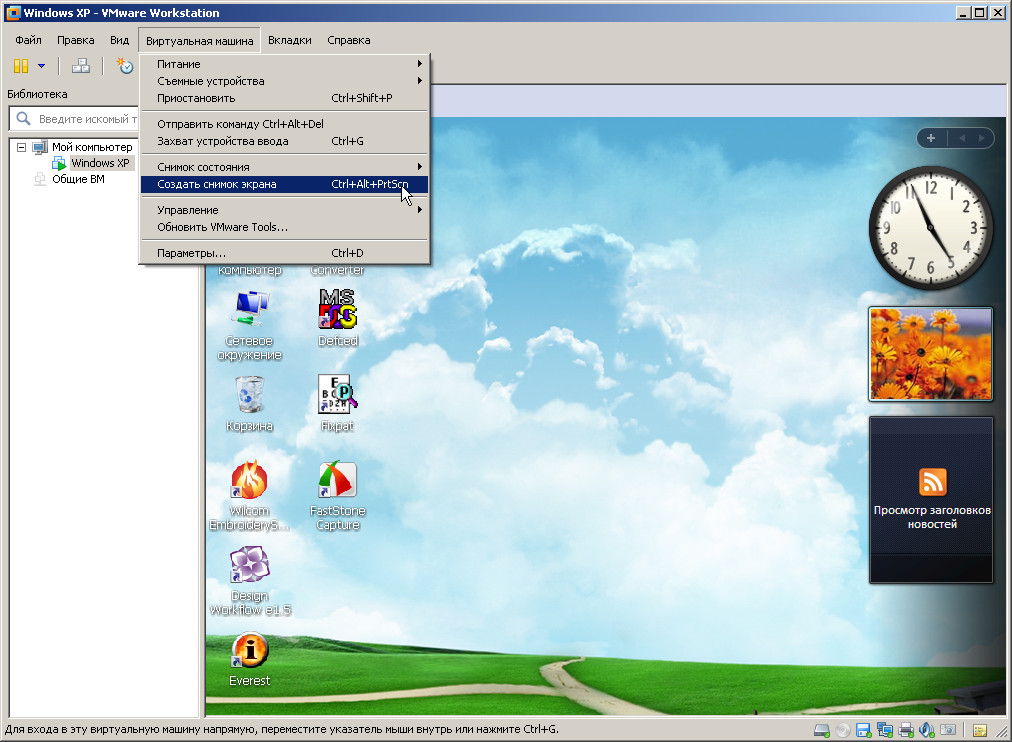Click the network adapter status bar icon
Viewport: 1012px width, 742px height.
885,730
